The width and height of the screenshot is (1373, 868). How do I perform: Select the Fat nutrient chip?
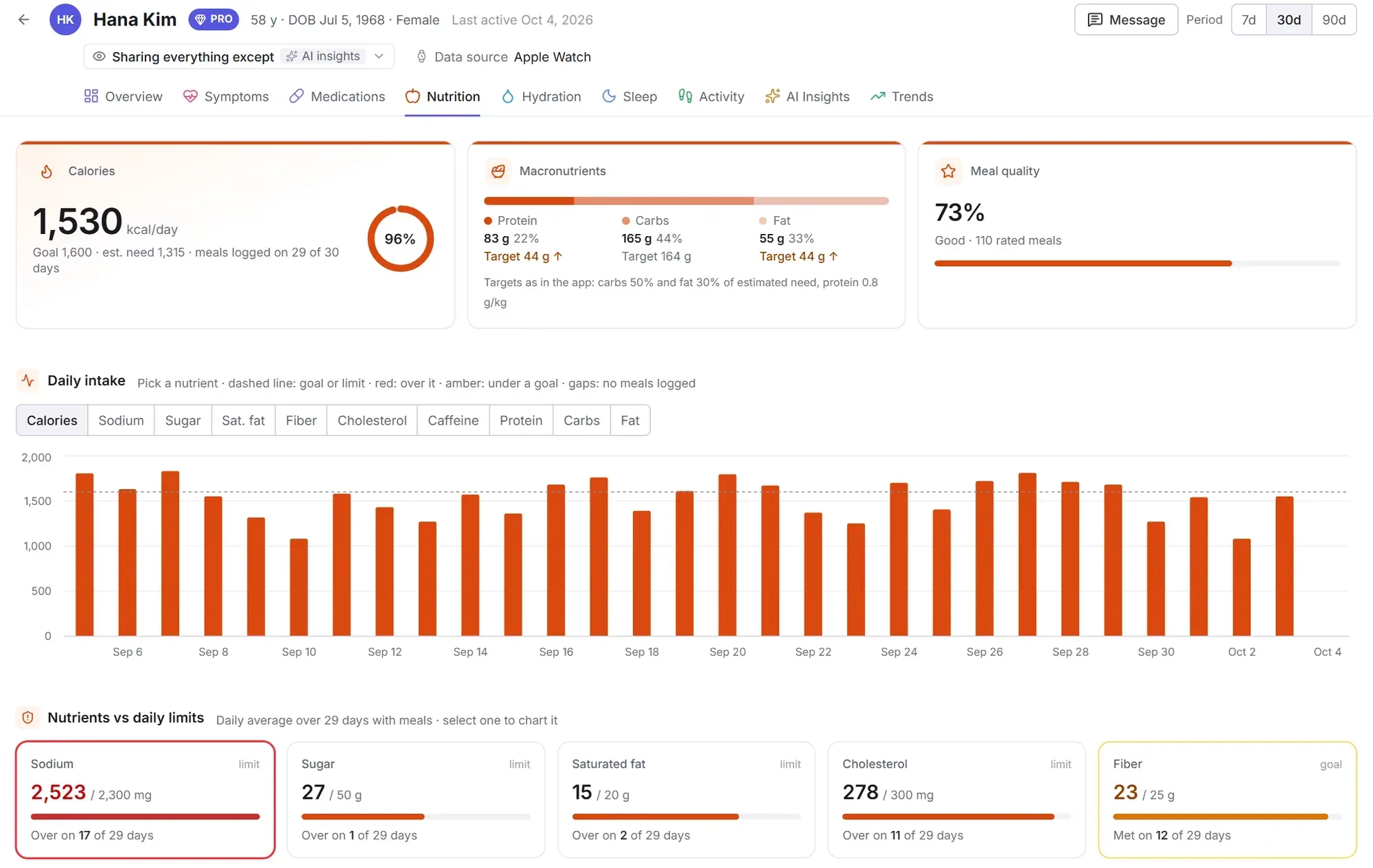click(630, 421)
